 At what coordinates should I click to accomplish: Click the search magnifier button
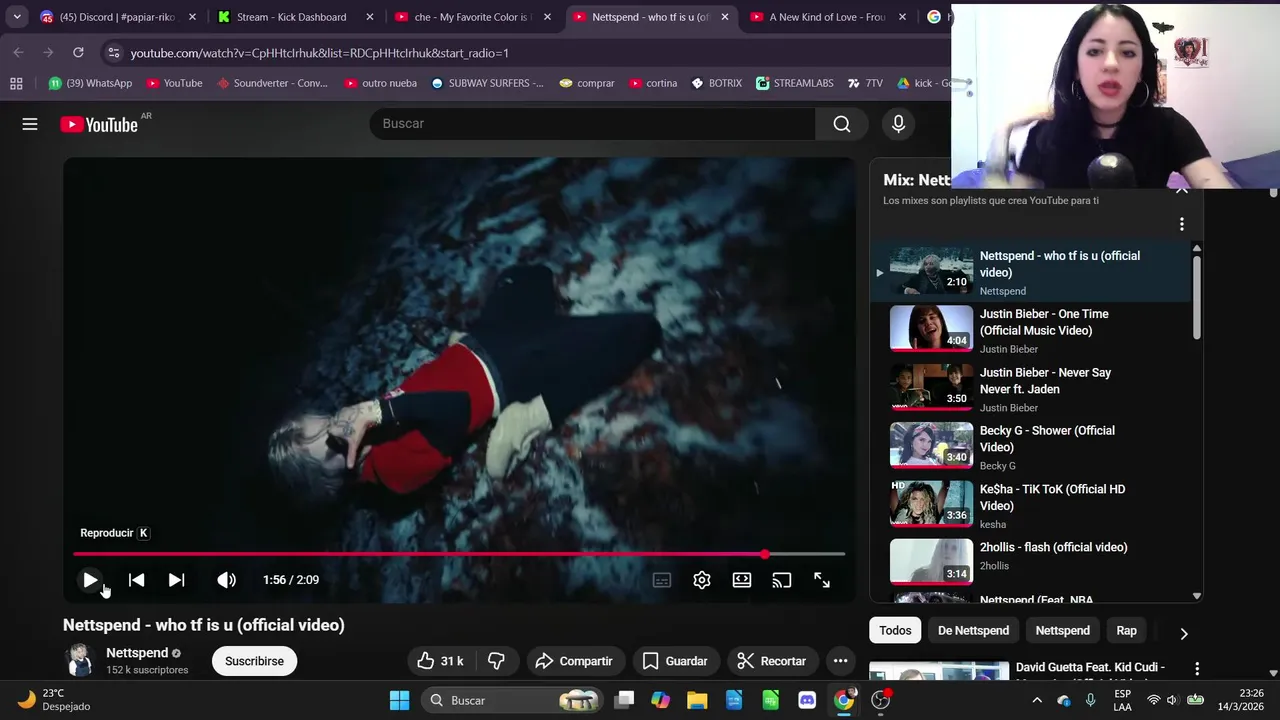pos(842,124)
